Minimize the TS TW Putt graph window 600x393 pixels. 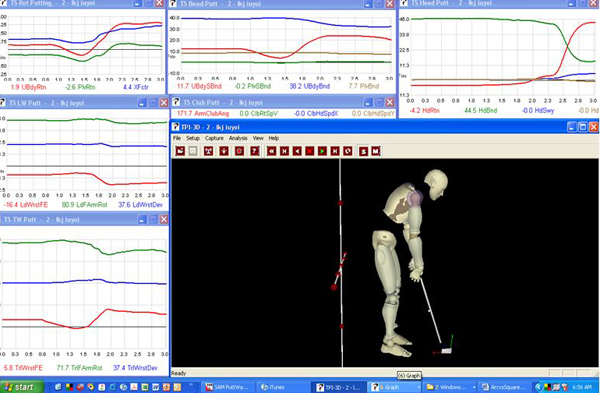click(142, 219)
